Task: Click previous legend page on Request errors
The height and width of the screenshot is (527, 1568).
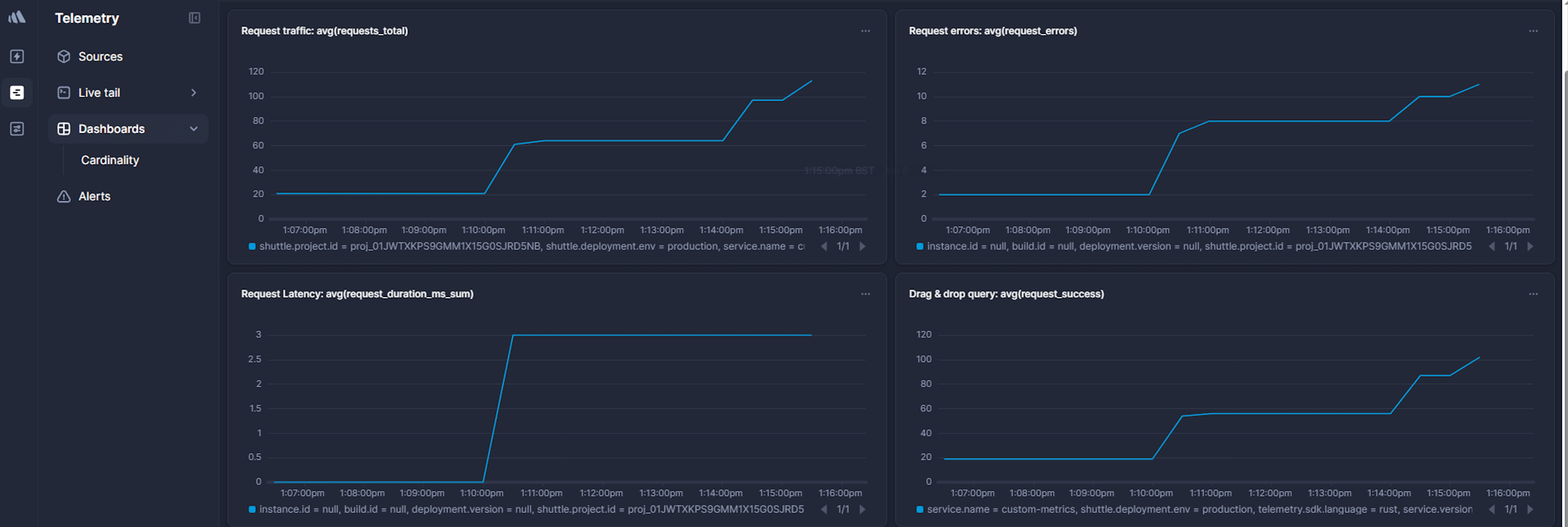Action: point(1491,247)
